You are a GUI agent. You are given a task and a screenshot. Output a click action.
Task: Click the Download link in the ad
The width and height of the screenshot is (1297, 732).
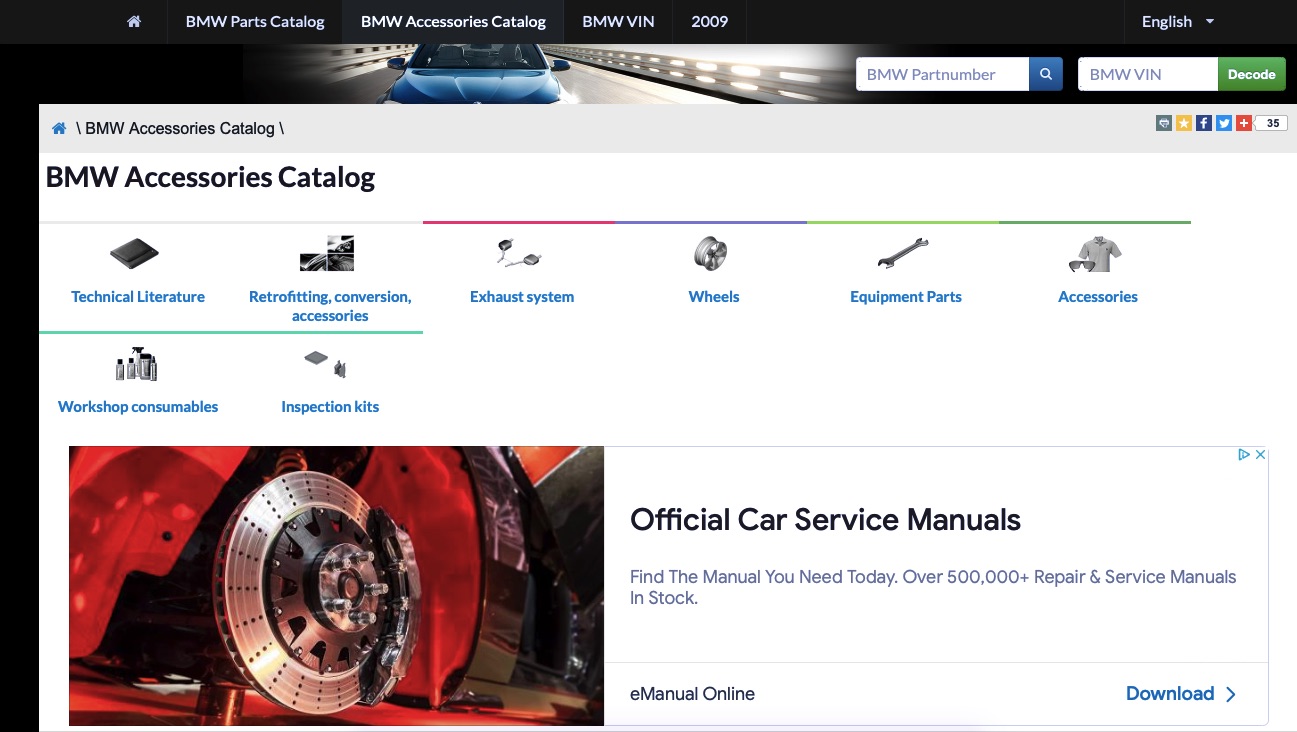1170,694
